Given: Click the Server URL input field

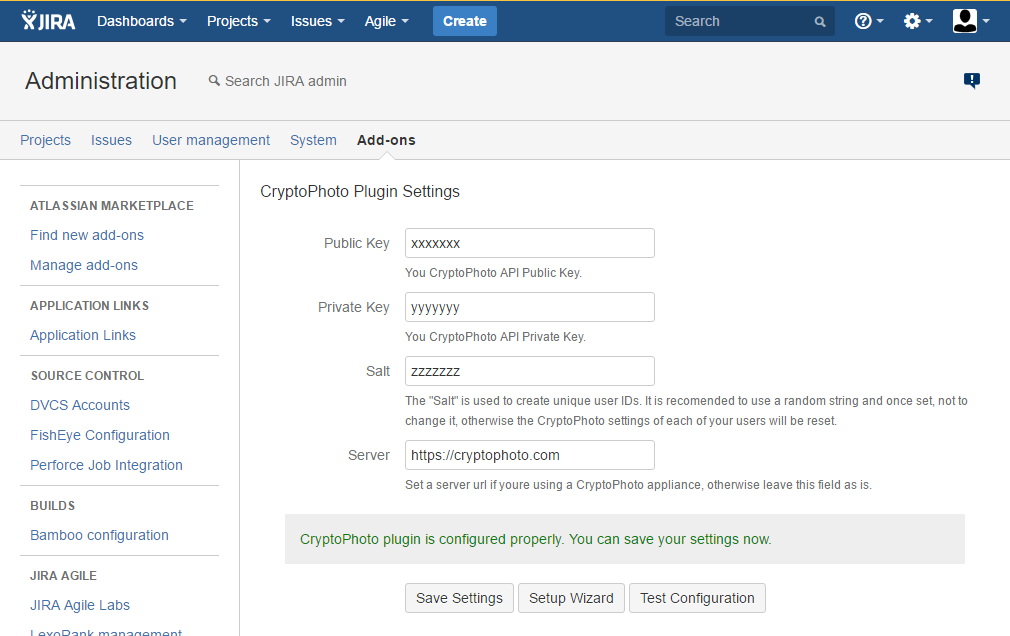Looking at the screenshot, I should click(529, 455).
